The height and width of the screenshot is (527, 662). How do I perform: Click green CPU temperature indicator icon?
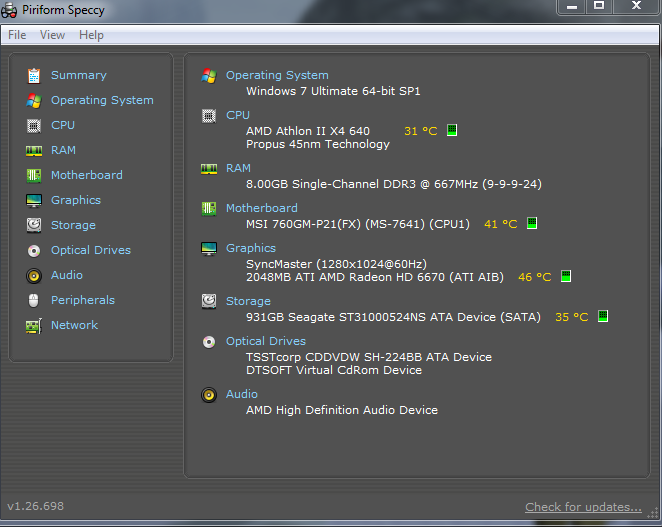[452, 130]
